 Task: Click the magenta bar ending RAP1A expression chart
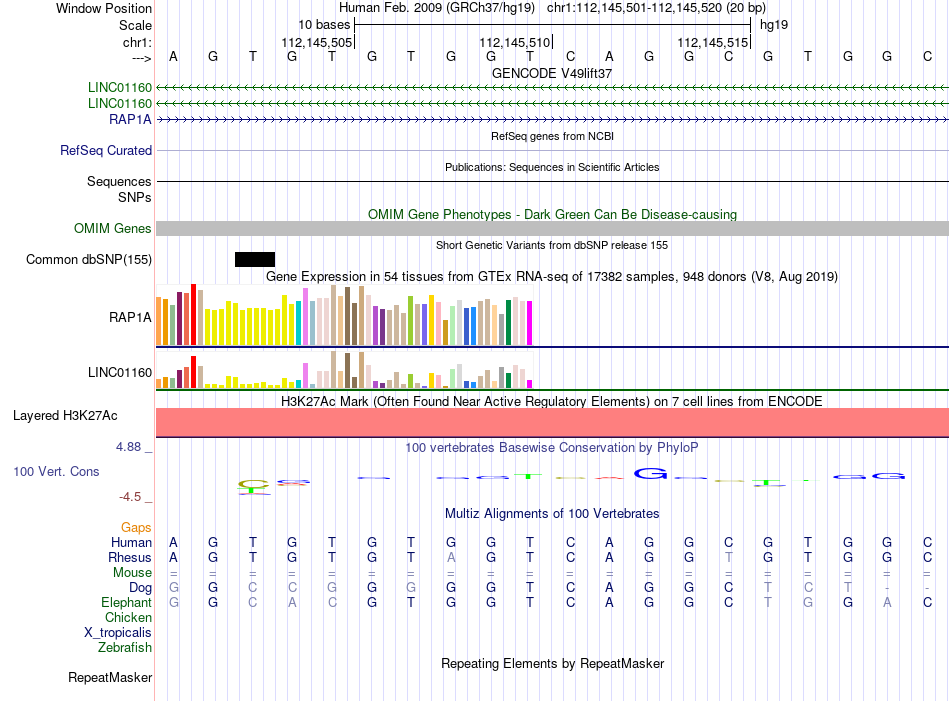(x=530, y=323)
